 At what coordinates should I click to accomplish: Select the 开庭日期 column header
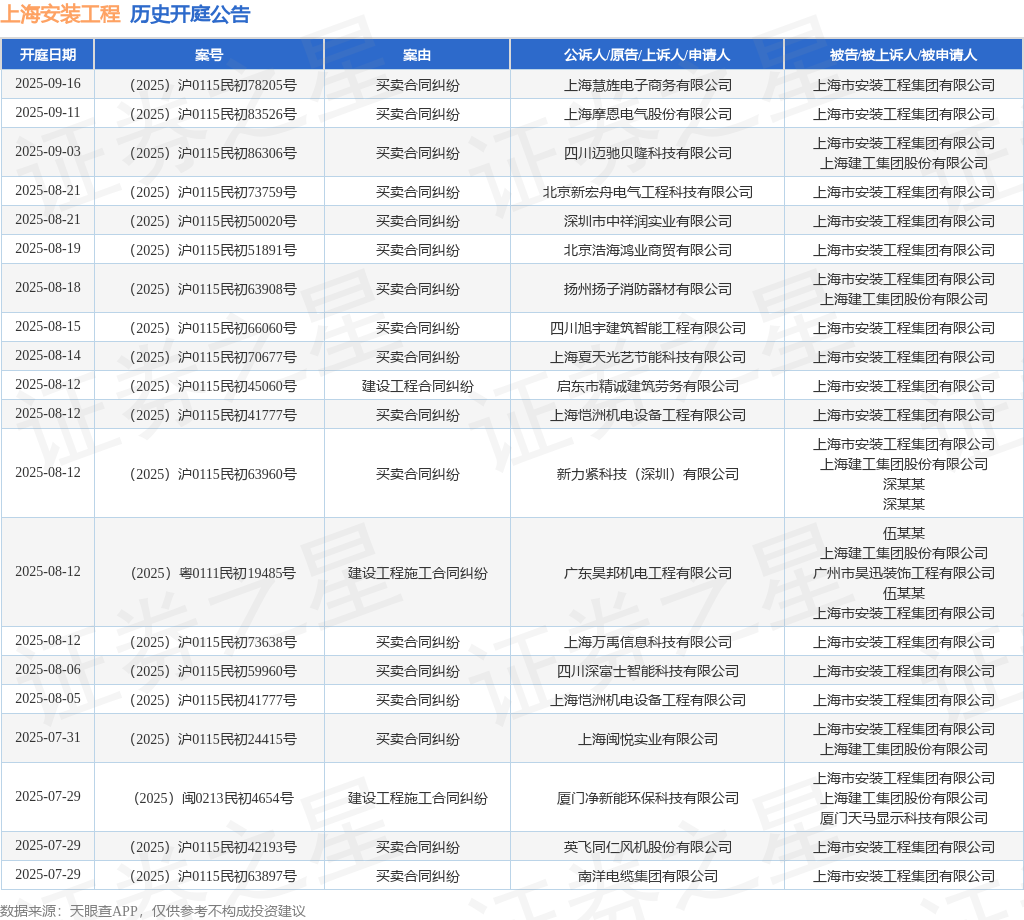click(x=48, y=55)
